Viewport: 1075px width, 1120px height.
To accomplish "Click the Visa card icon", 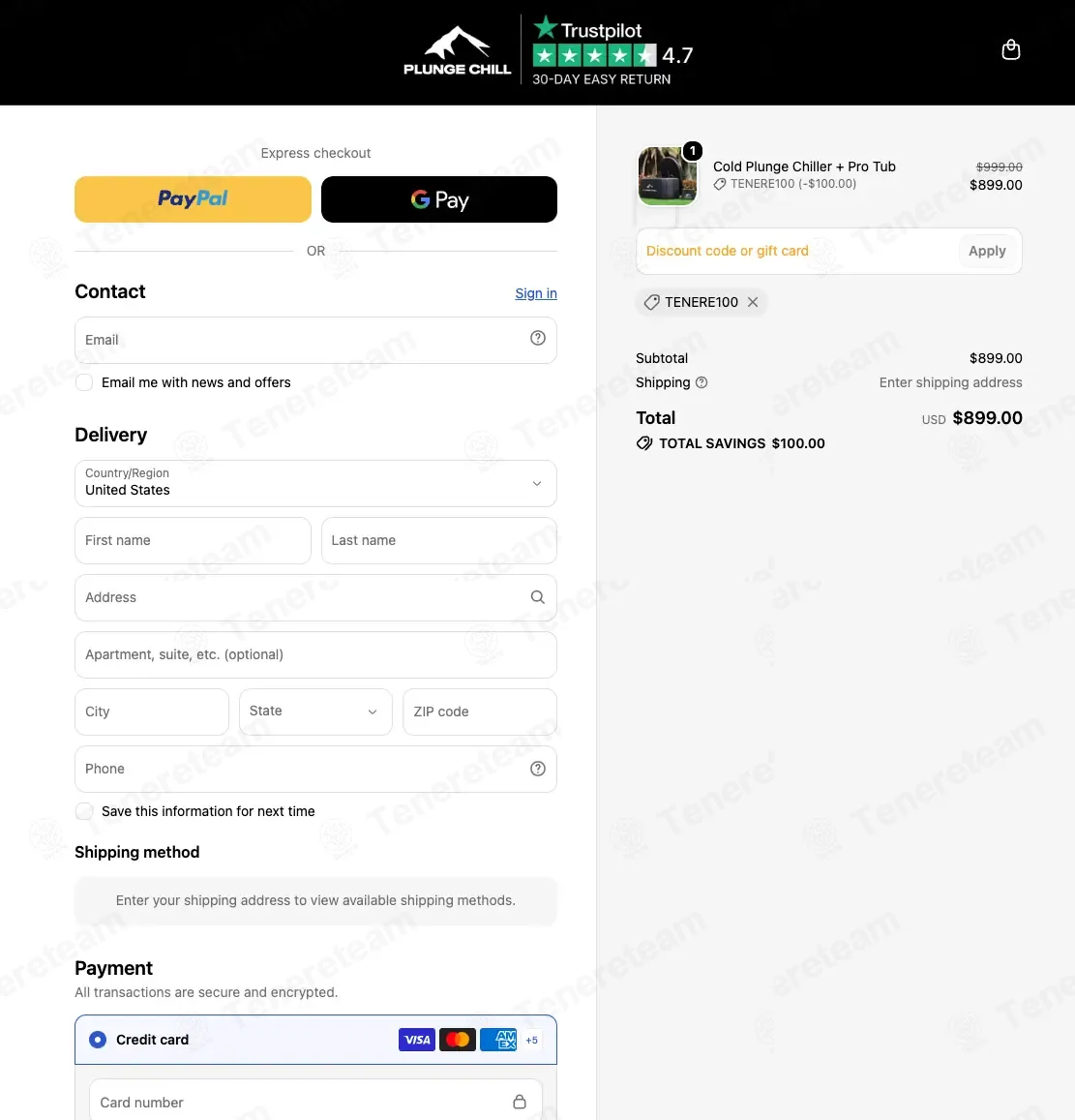I will [417, 1040].
